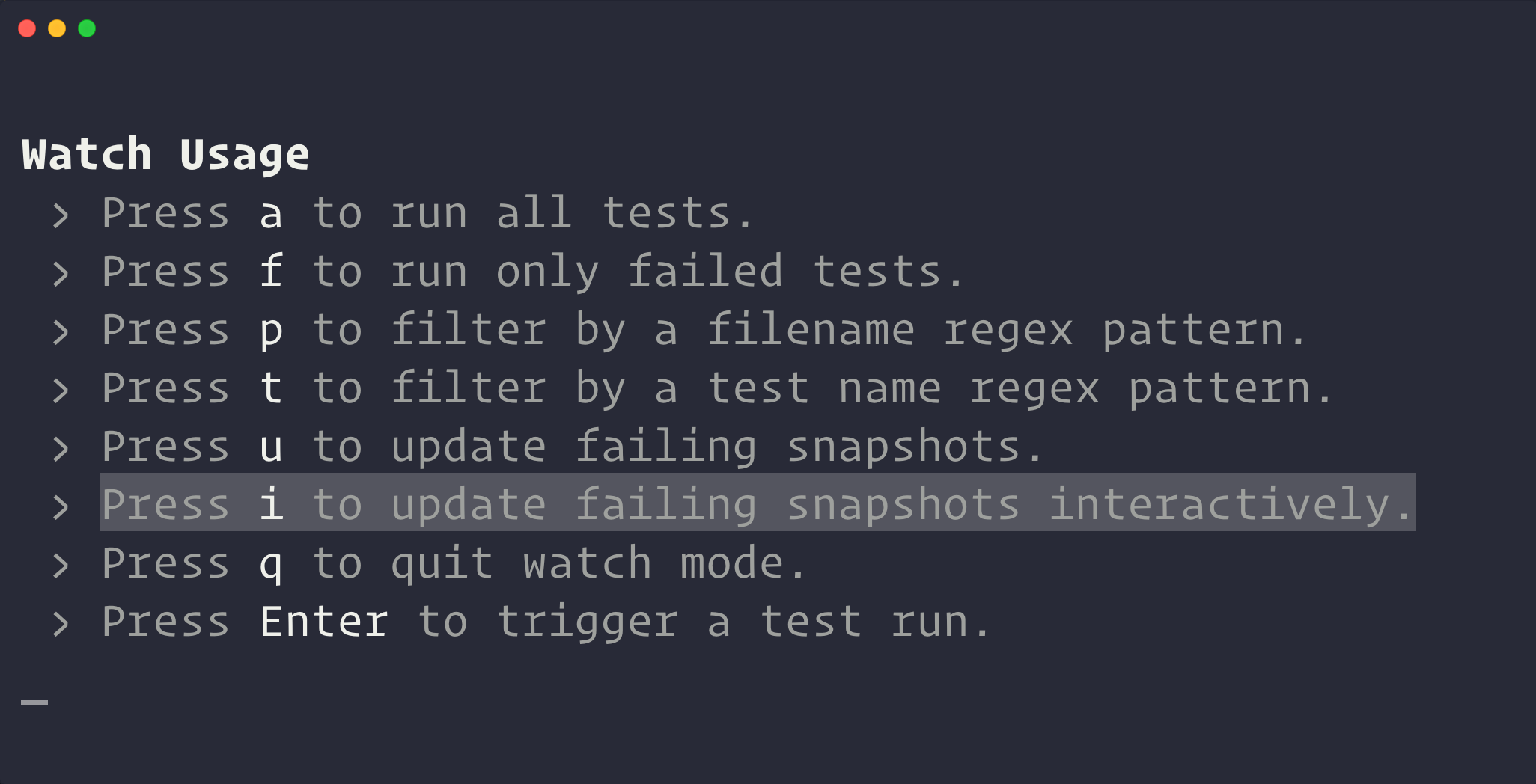This screenshot has height=784, width=1536.
Task: Click the terminal cursor at the bottom
Action: pyautogui.click(x=34, y=702)
